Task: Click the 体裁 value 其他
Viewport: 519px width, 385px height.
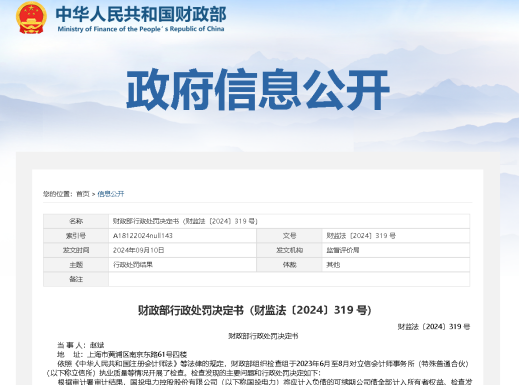Action: 333,265
